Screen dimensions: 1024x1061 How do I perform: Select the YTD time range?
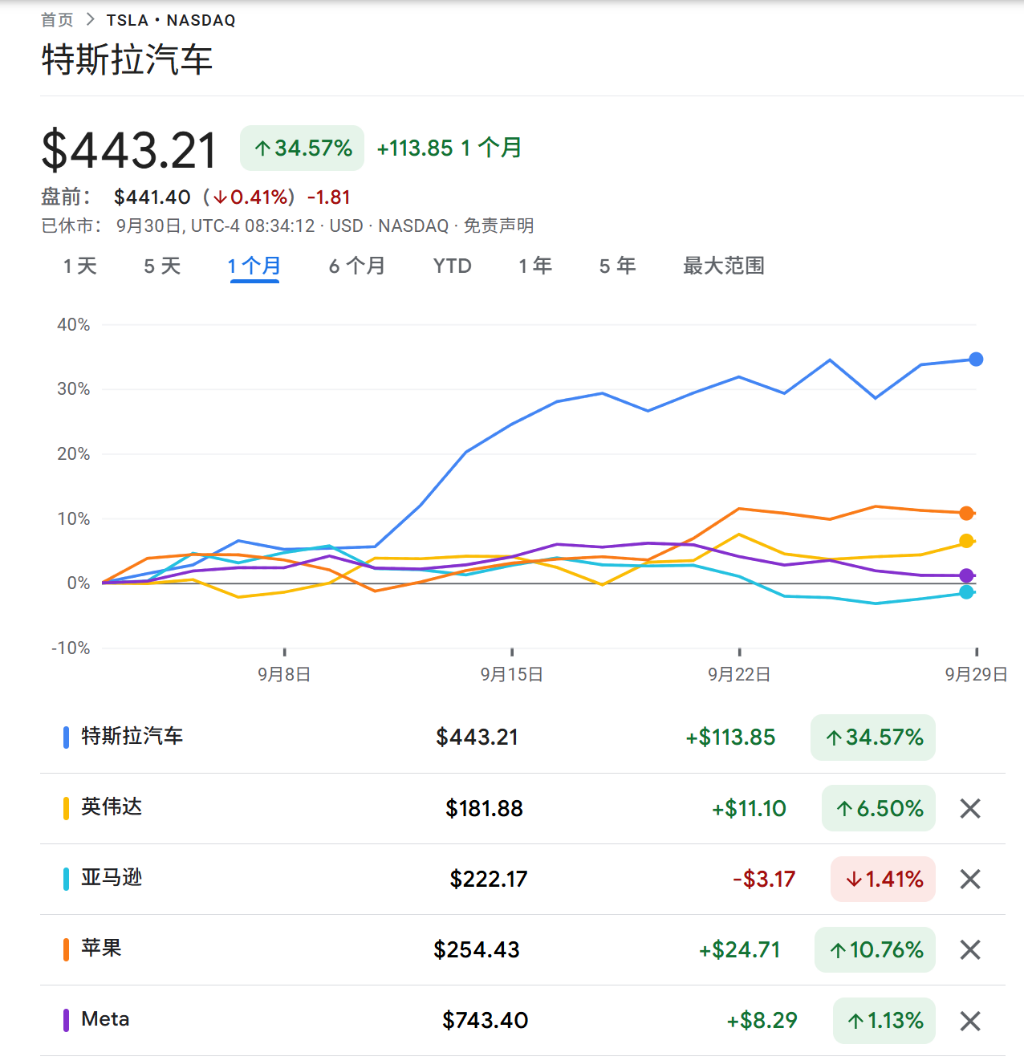point(452,266)
